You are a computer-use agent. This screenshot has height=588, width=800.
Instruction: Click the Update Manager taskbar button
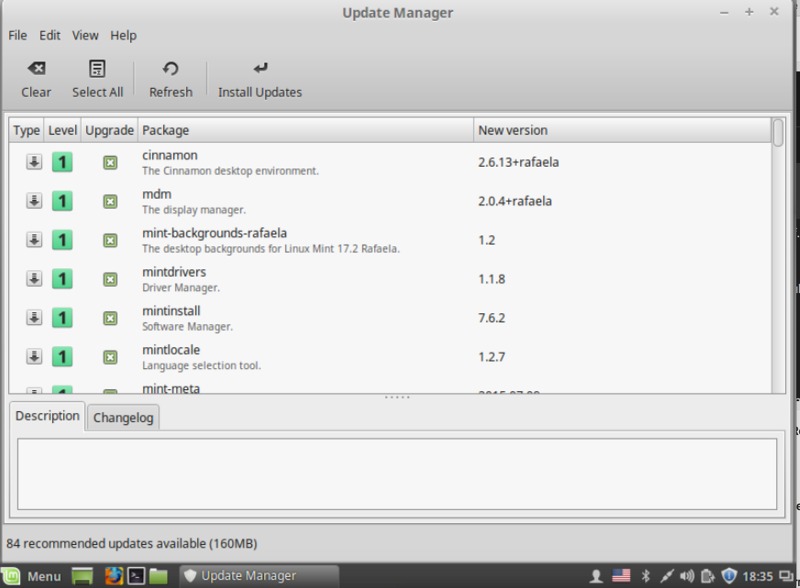[x=240, y=576]
